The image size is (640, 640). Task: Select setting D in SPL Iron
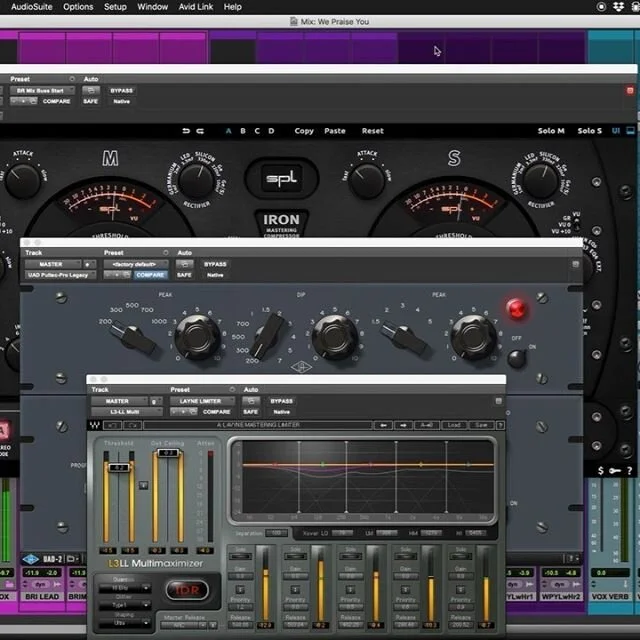pos(271,131)
